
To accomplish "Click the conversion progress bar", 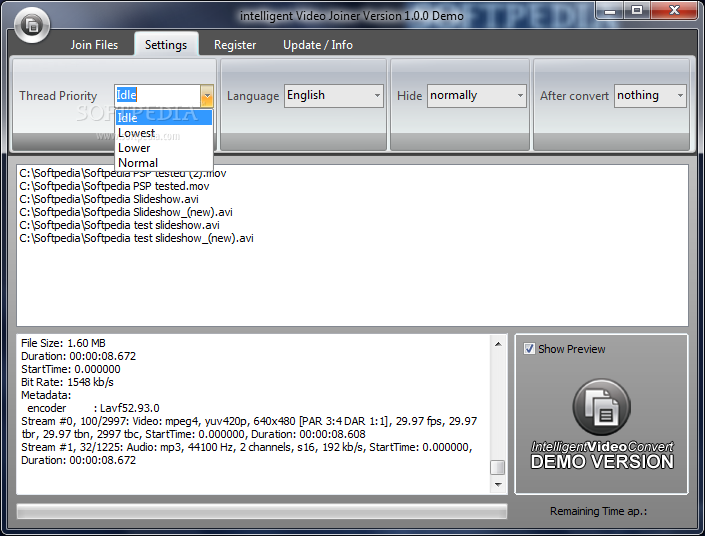I will tap(262, 511).
